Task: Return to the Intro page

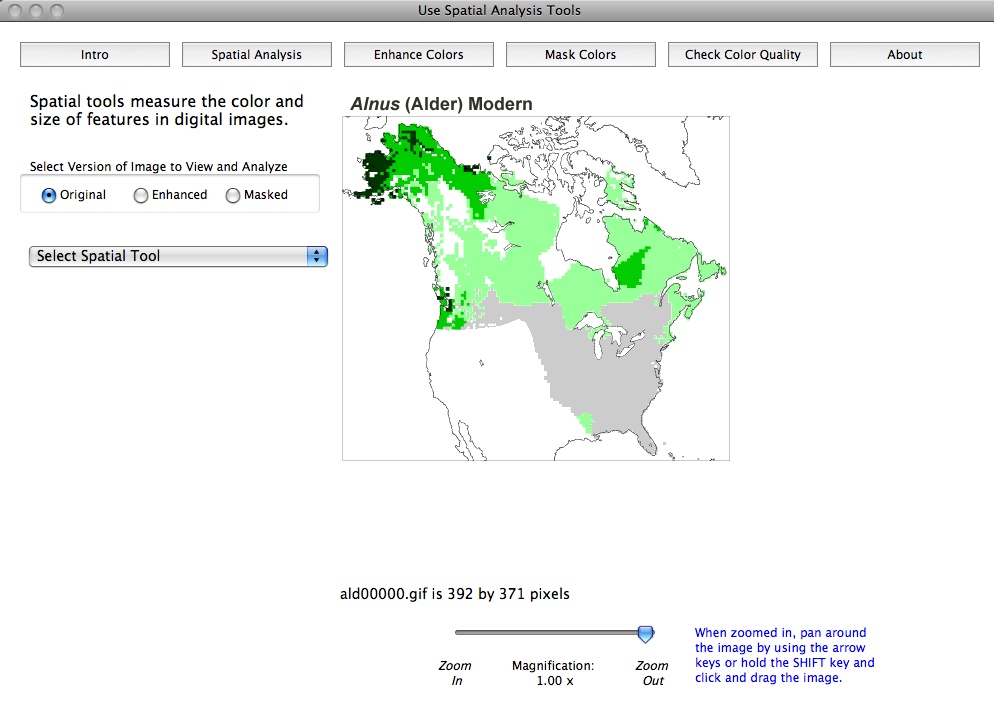Action: click(94, 54)
